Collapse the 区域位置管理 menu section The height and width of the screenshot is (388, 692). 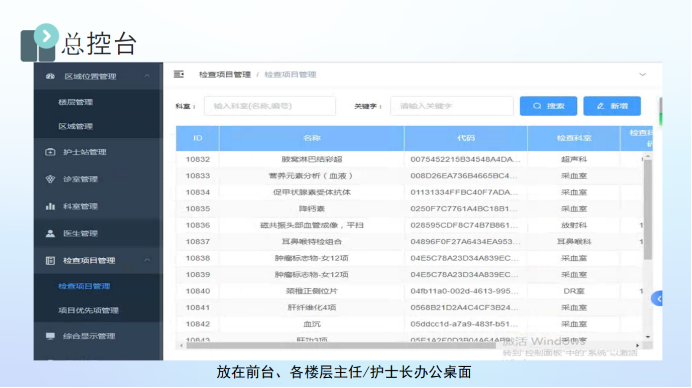147,76
